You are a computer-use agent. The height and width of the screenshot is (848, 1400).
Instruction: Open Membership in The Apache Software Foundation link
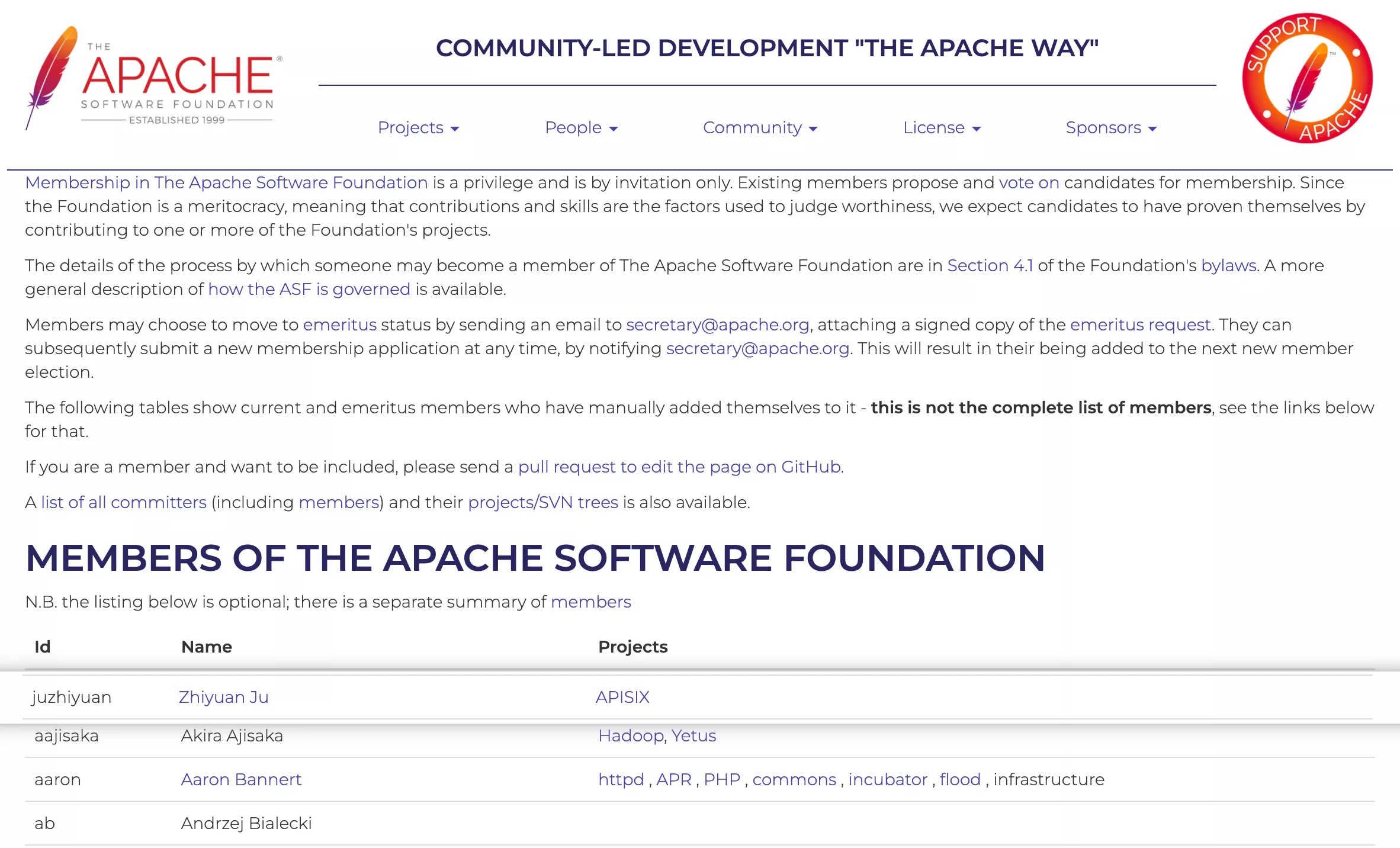(226, 182)
